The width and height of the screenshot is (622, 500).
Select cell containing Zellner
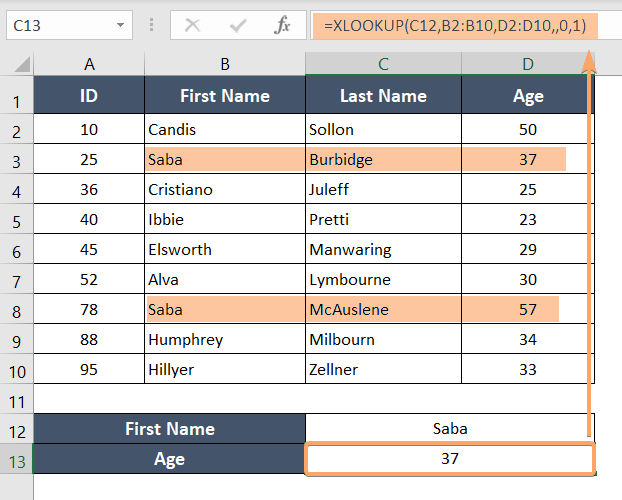pyautogui.click(x=383, y=369)
